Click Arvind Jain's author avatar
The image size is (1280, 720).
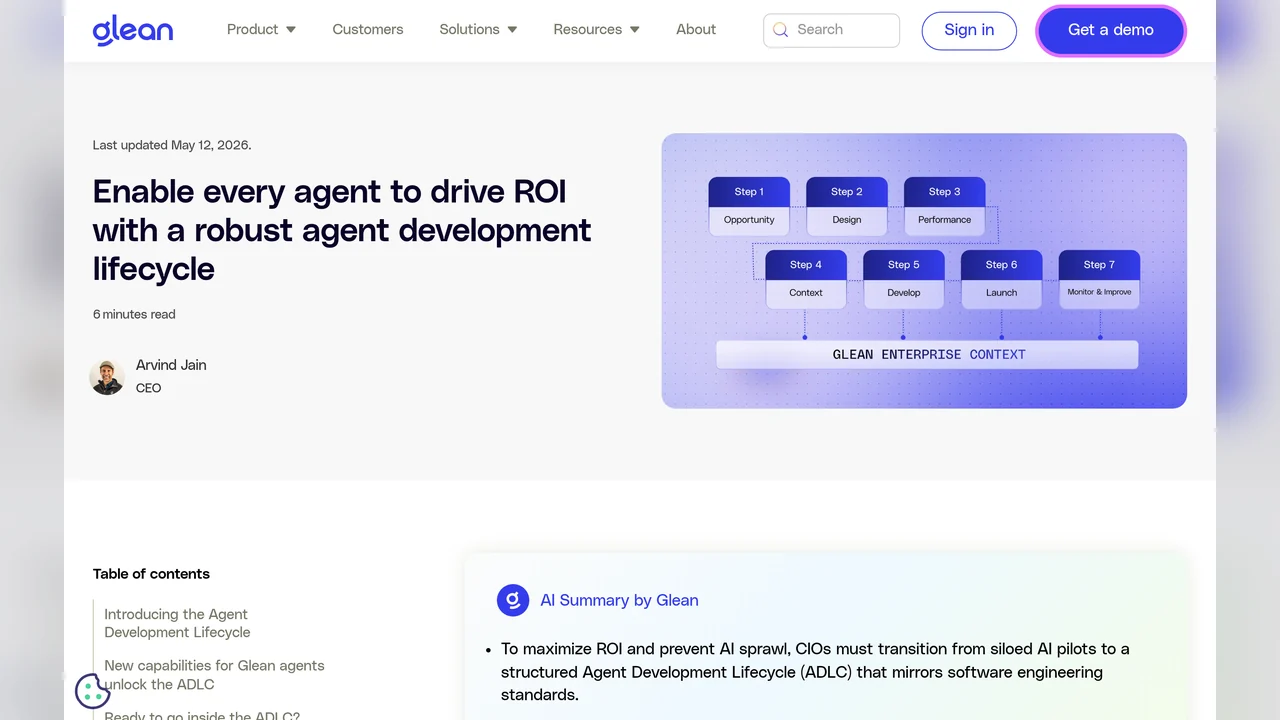(107, 377)
